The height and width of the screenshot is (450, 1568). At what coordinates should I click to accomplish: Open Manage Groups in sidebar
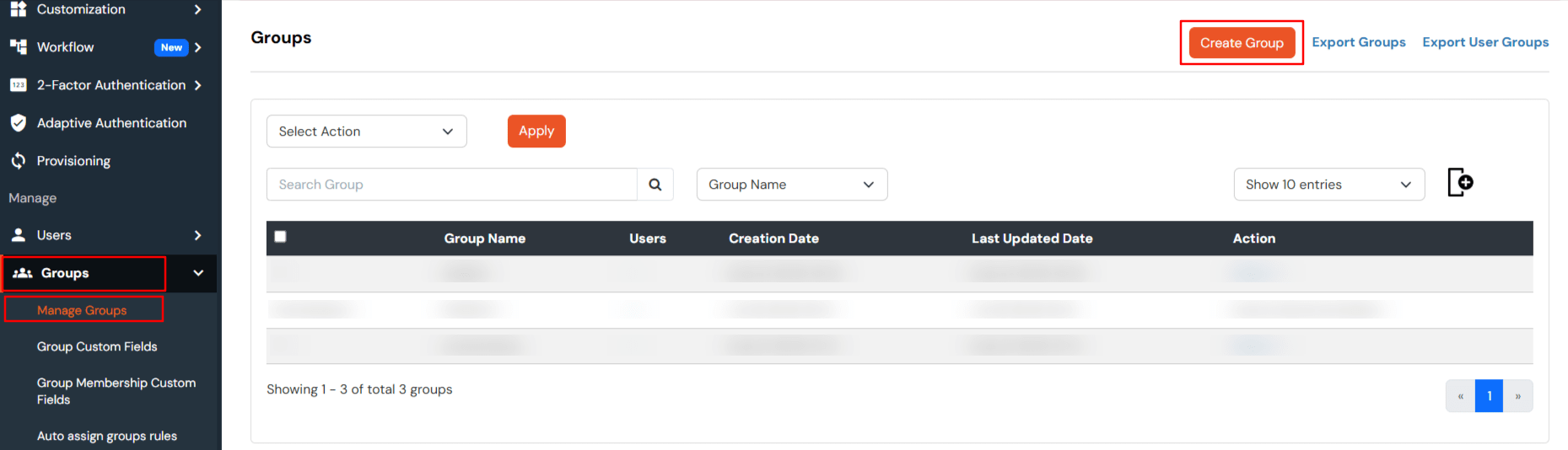click(82, 310)
